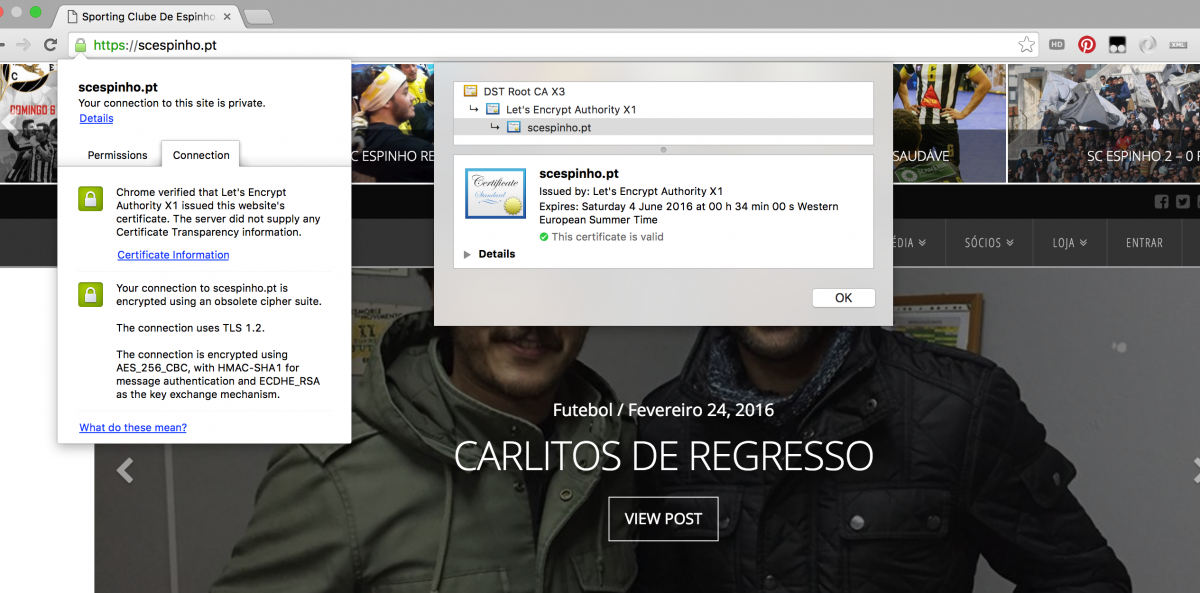This screenshot has width=1200, height=593.
Task: Open the Pinterest extension button
Action: pos(1087,45)
